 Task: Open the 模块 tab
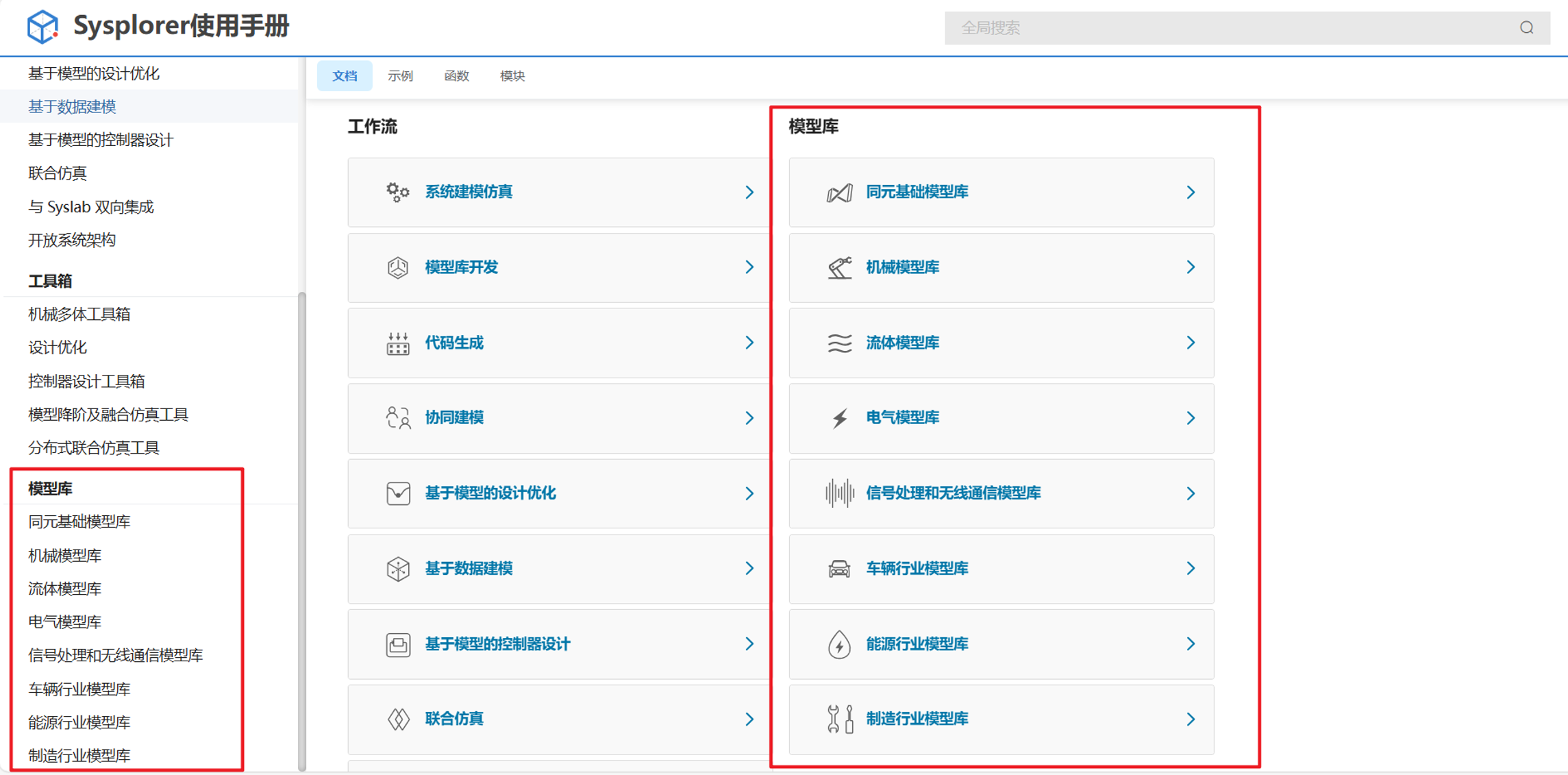coord(512,75)
